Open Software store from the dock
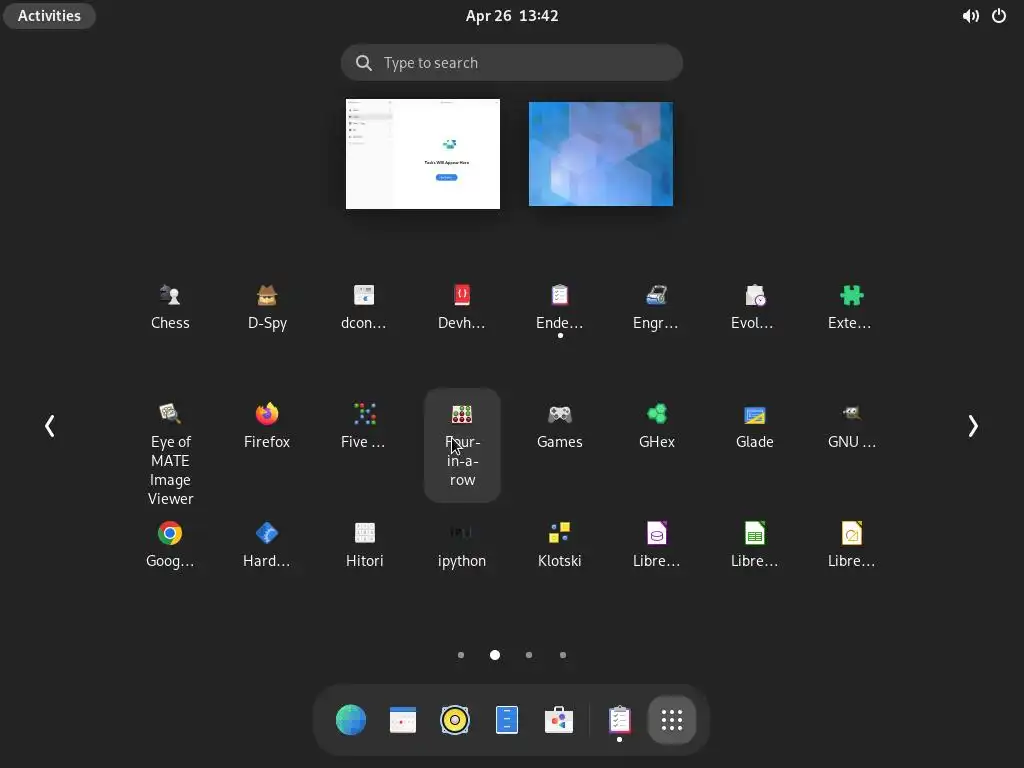Viewport: 1024px width, 768px height. click(x=559, y=720)
